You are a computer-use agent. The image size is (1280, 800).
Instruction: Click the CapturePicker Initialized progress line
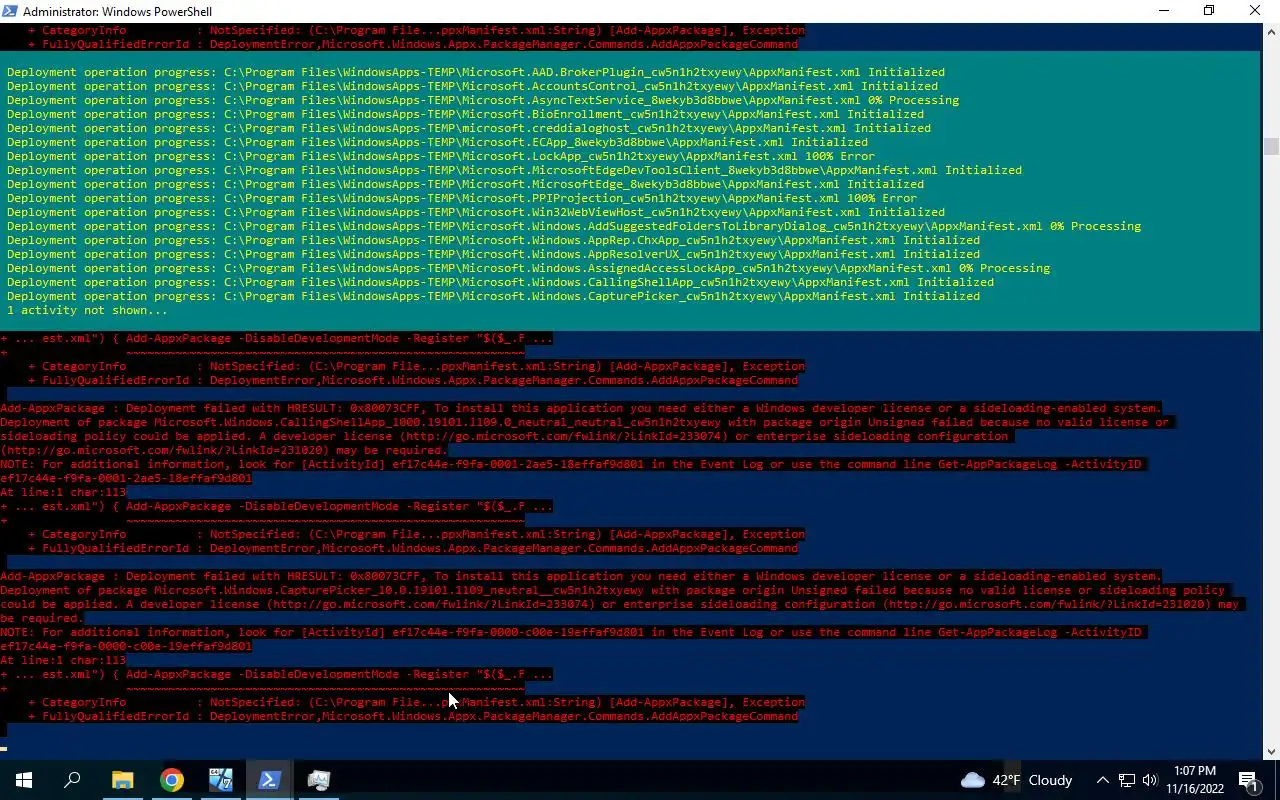493,296
